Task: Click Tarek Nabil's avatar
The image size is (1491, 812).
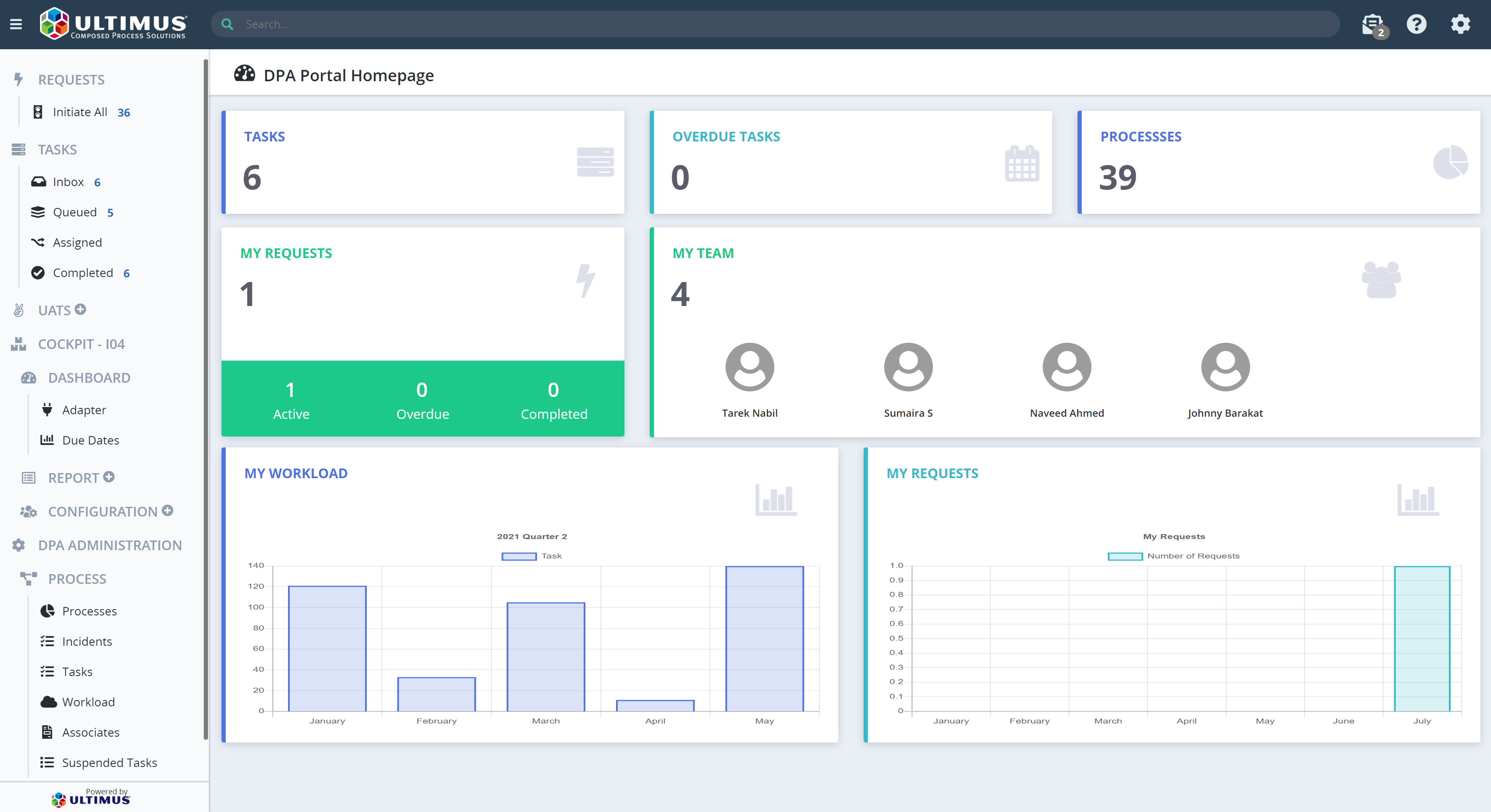Action: point(750,367)
